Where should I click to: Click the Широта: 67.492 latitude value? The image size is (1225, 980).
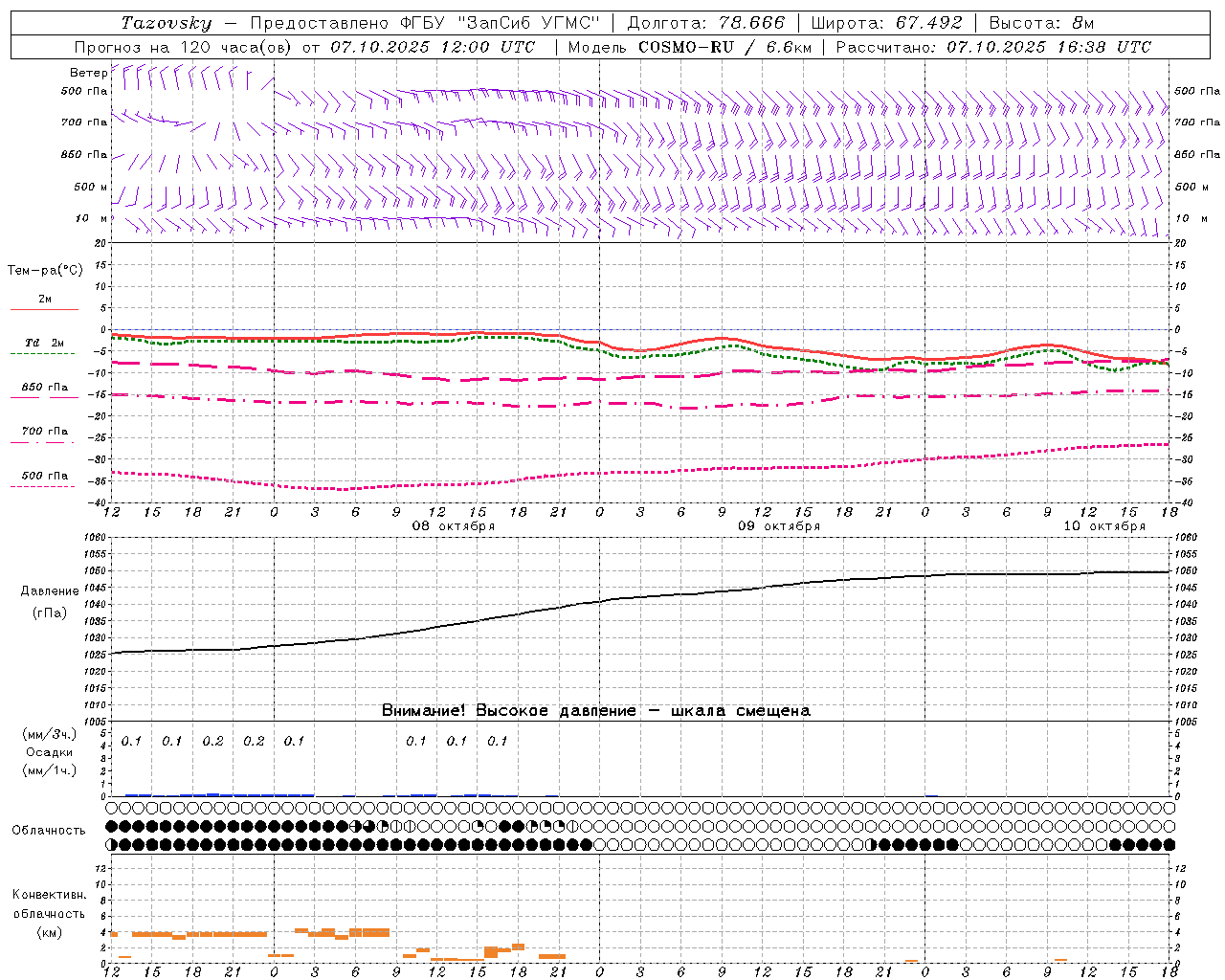886,23
